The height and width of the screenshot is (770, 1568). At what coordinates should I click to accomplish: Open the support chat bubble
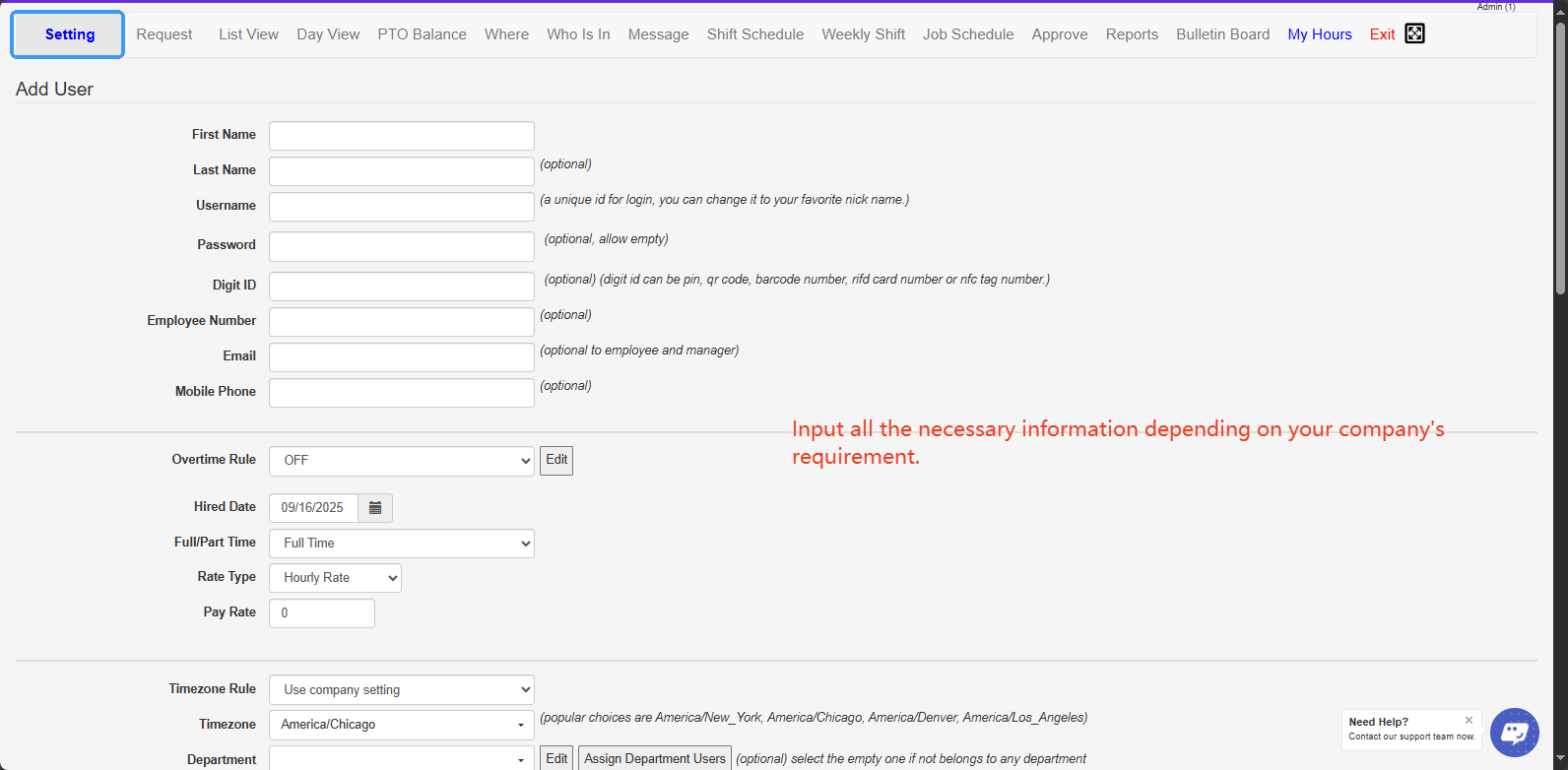coord(1514,733)
